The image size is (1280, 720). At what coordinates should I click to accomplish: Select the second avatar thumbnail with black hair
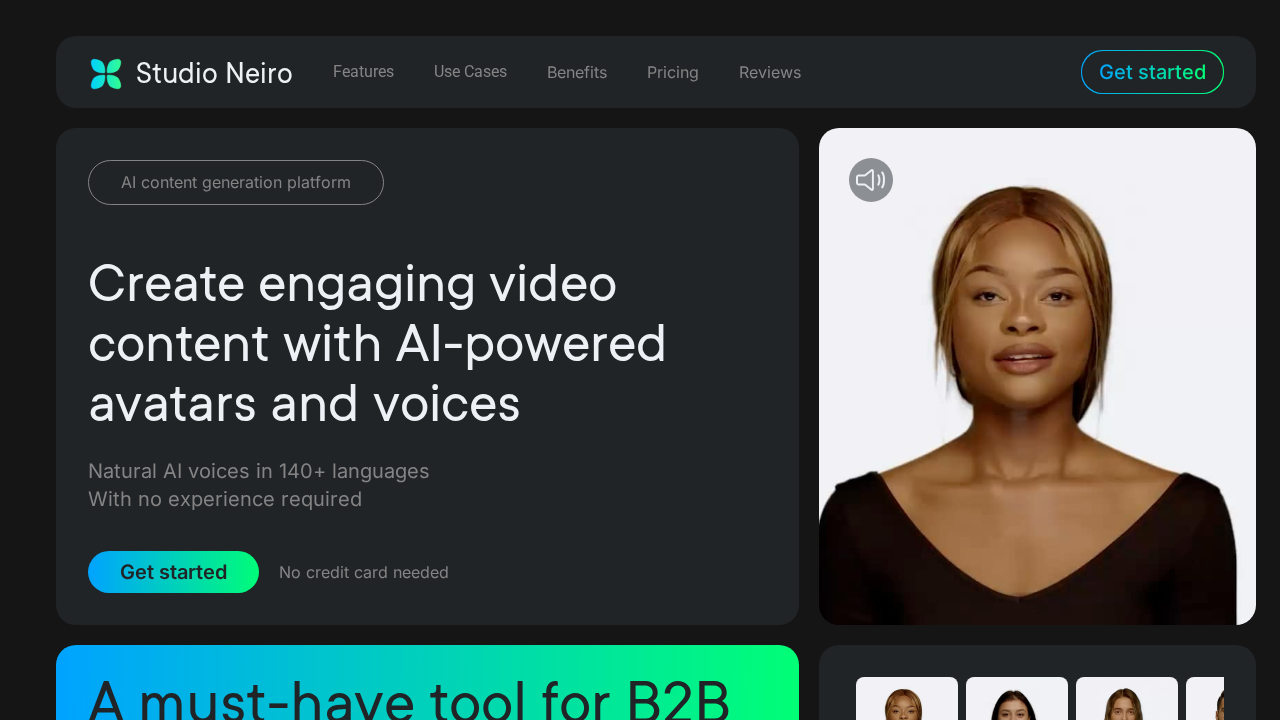click(1016, 700)
